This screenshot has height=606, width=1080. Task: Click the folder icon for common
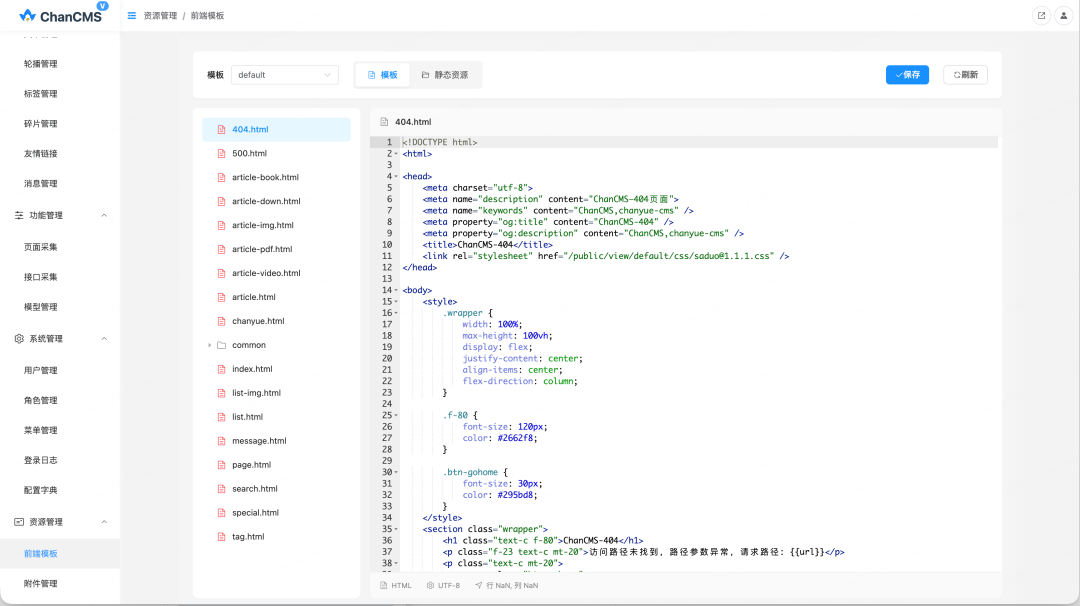(221, 346)
